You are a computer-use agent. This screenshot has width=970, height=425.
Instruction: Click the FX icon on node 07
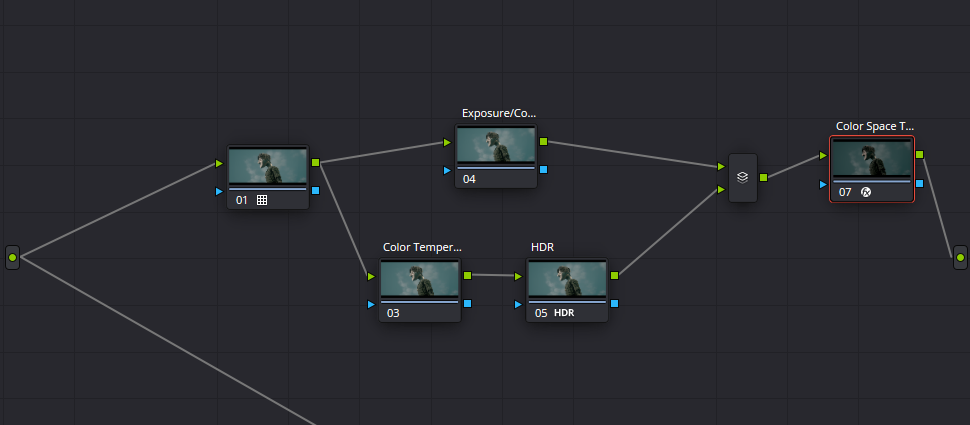click(866, 192)
